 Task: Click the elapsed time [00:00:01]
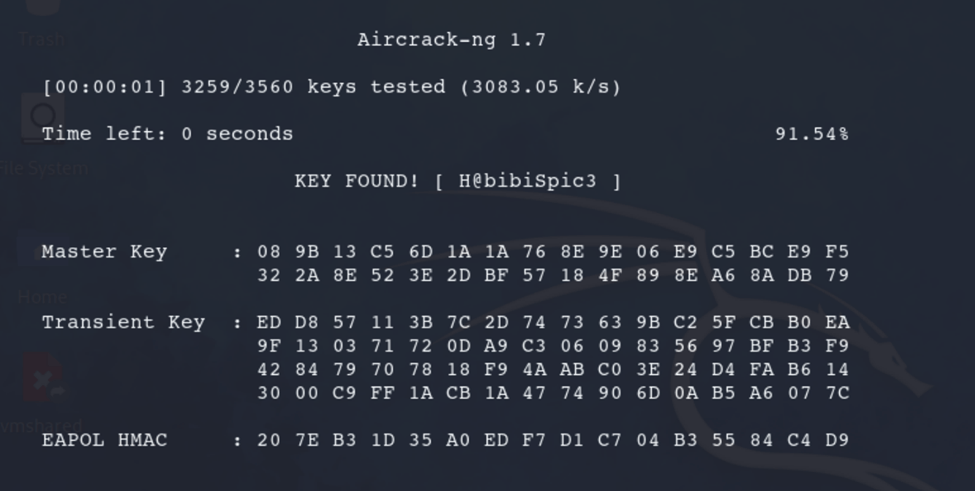click(x=105, y=87)
